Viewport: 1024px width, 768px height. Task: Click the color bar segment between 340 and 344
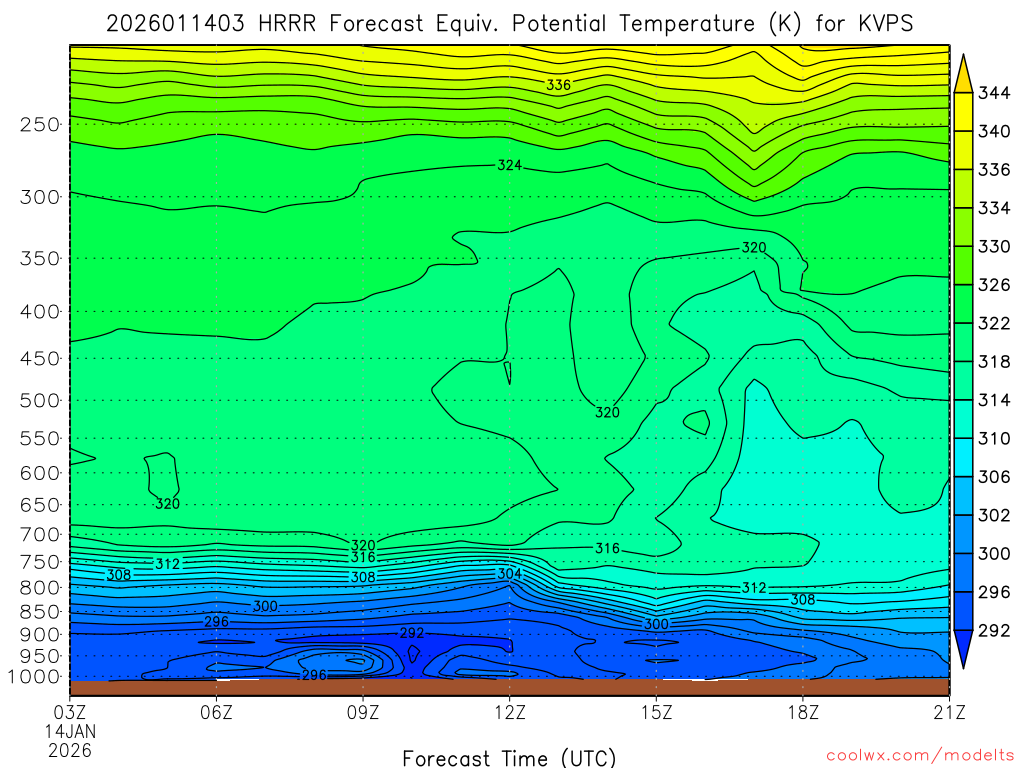[963, 112]
